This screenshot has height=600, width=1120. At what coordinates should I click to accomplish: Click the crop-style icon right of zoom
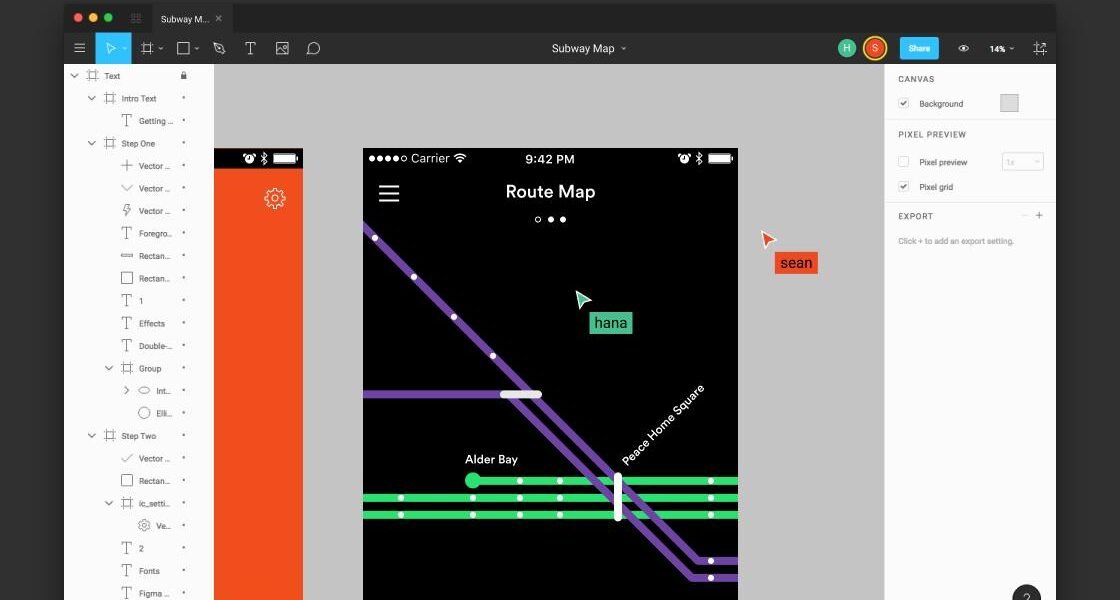point(1040,49)
